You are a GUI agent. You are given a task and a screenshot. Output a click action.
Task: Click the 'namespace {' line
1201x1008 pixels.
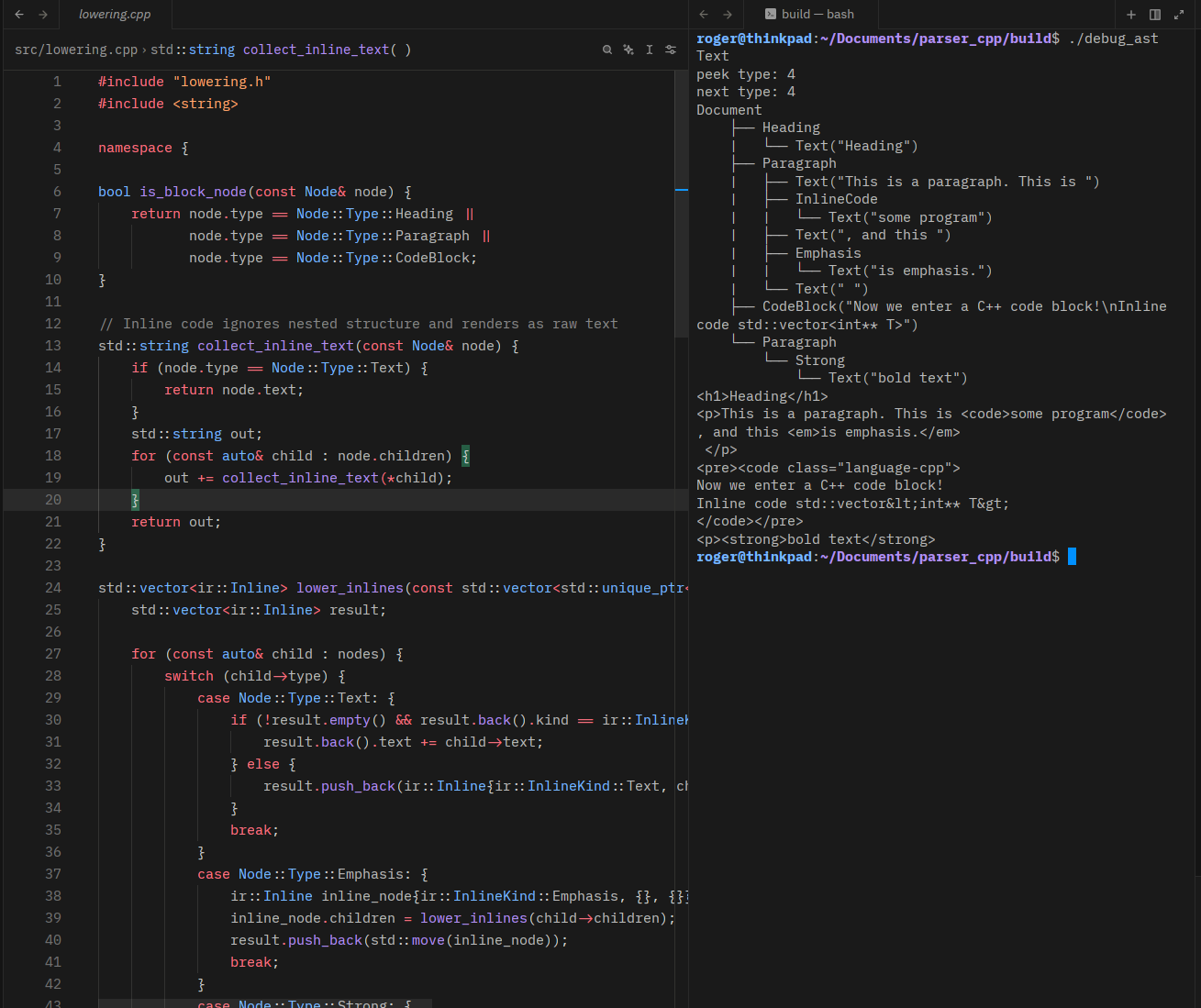(143, 148)
